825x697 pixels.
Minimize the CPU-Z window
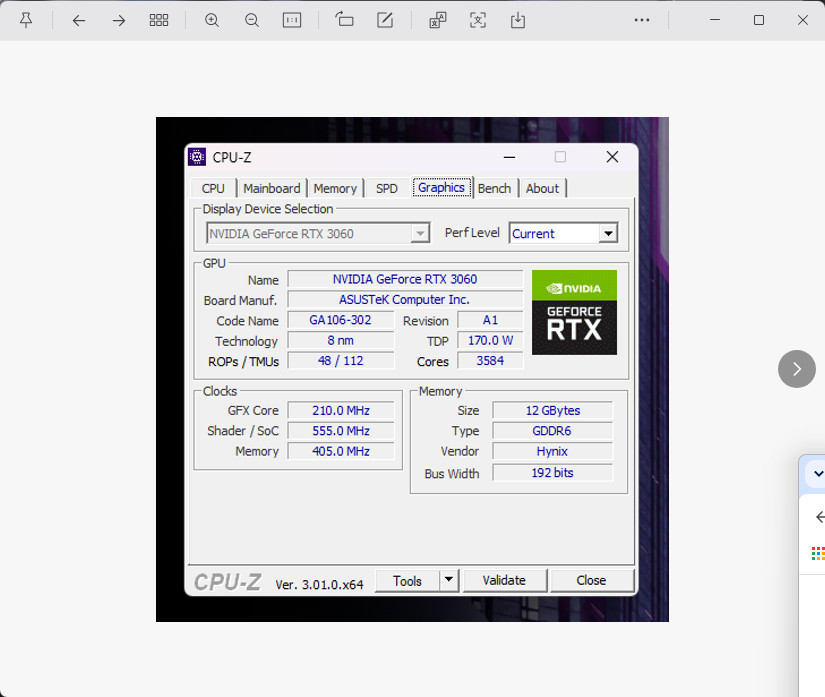(509, 157)
